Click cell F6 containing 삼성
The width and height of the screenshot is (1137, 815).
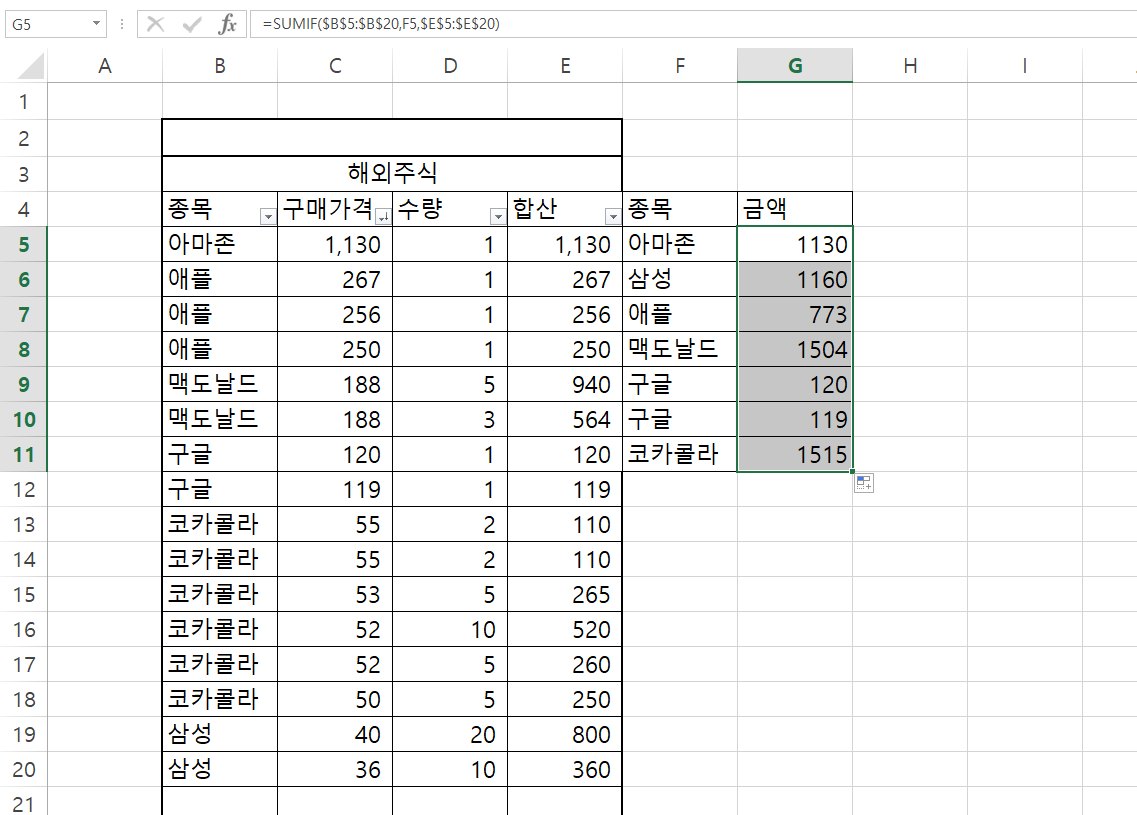tap(680, 279)
